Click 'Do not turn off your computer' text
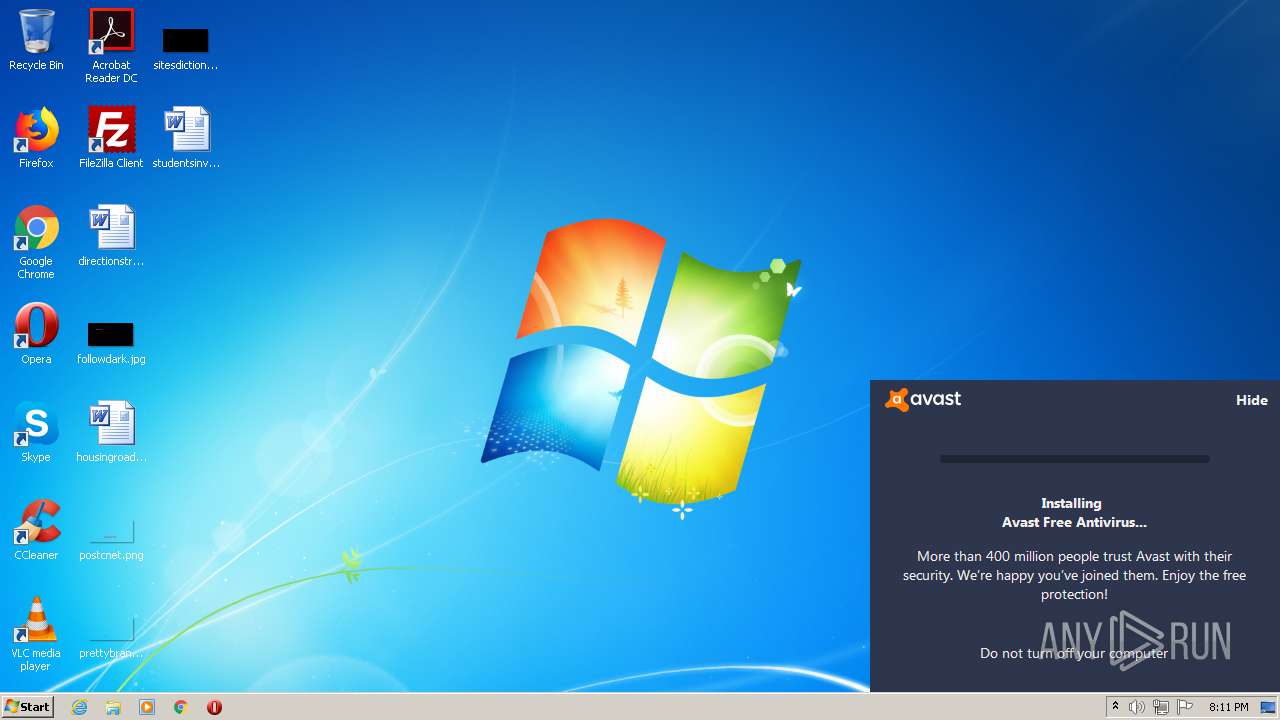This screenshot has width=1280, height=720. (x=1074, y=653)
